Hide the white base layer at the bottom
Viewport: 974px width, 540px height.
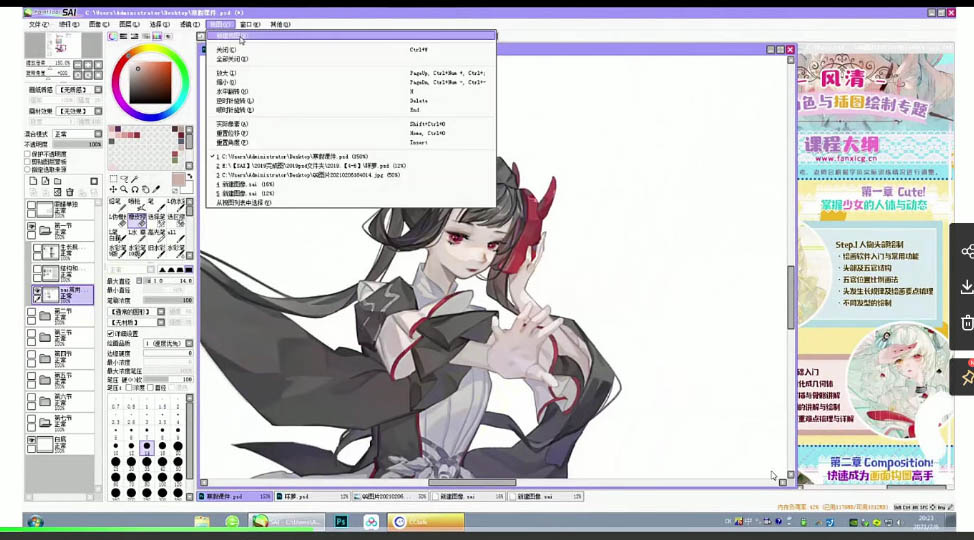(x=31, y=441)
